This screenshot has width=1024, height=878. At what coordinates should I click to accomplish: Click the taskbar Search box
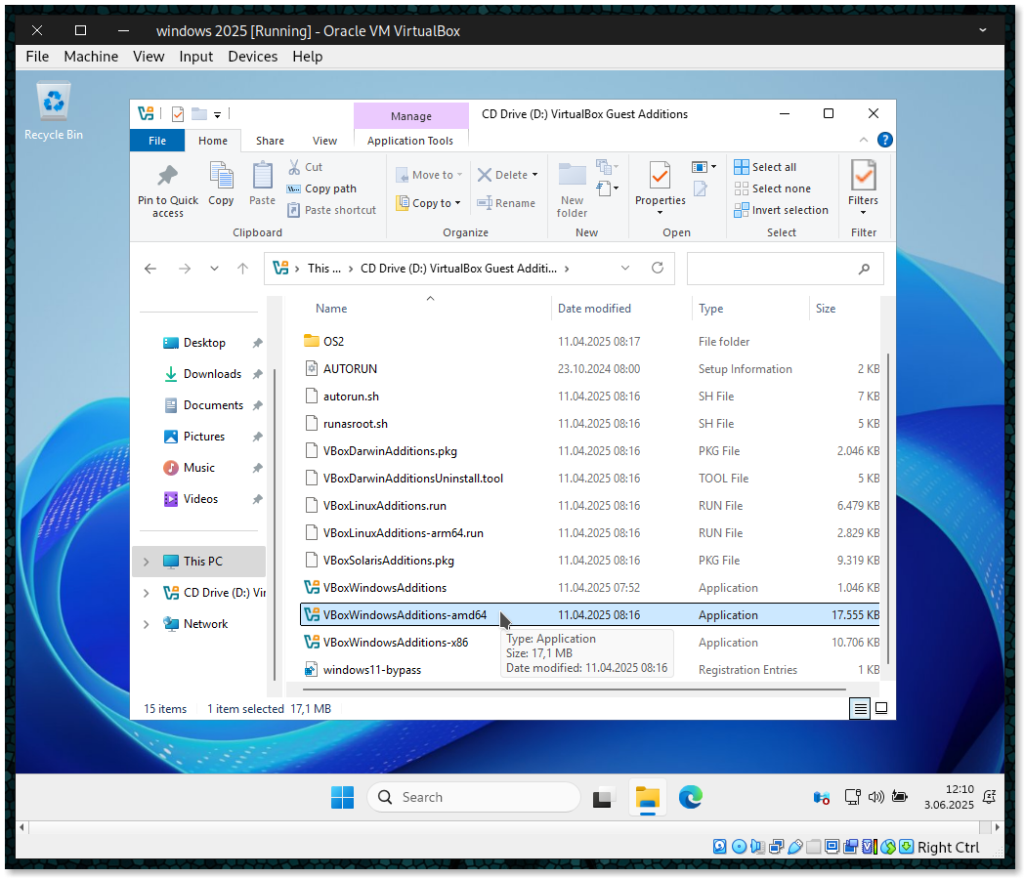(x=474, y=797)
